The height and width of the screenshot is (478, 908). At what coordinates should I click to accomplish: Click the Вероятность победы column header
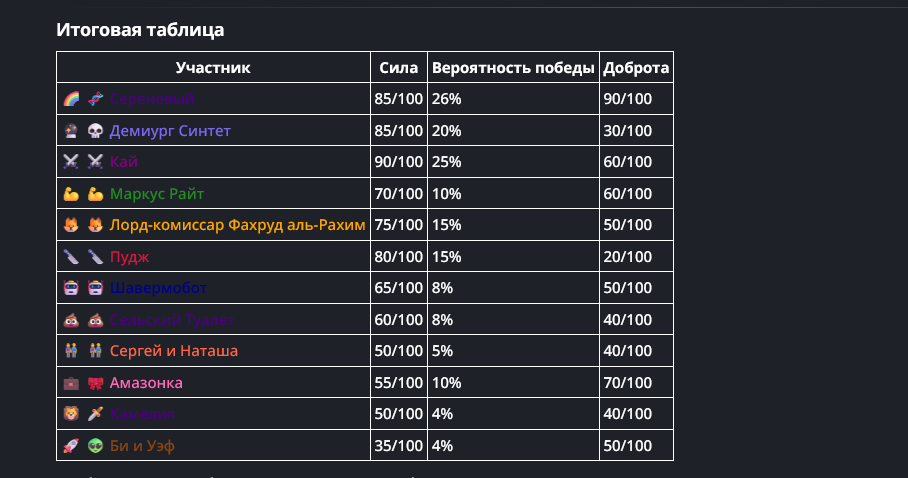(x=513, y=68)
